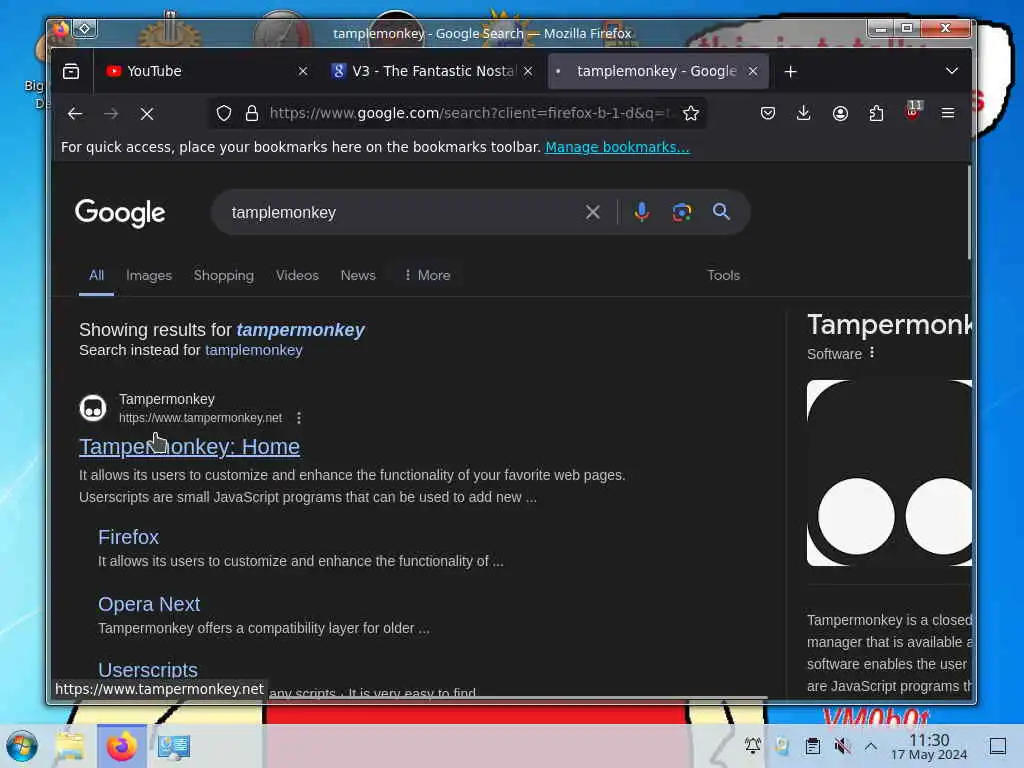The image size is (1024, 768).
Task: Expand the list all tabs chevron
Action: (x=952, y=71)
